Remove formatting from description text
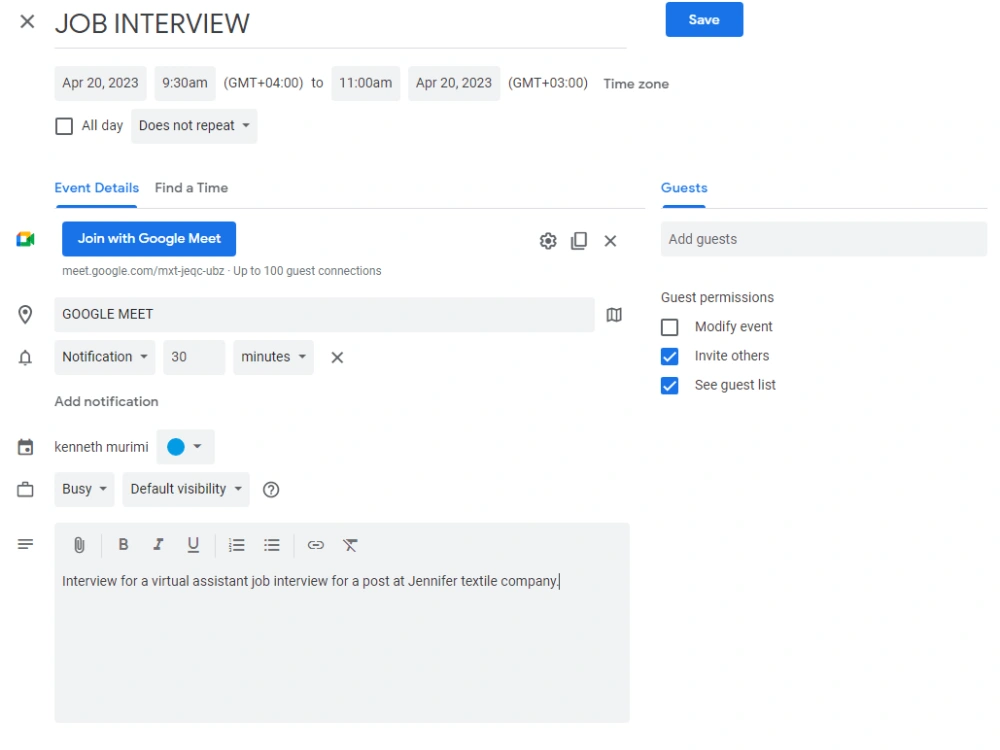The image size is (1000, 750). pyautogui.click(x=350, y=545)
